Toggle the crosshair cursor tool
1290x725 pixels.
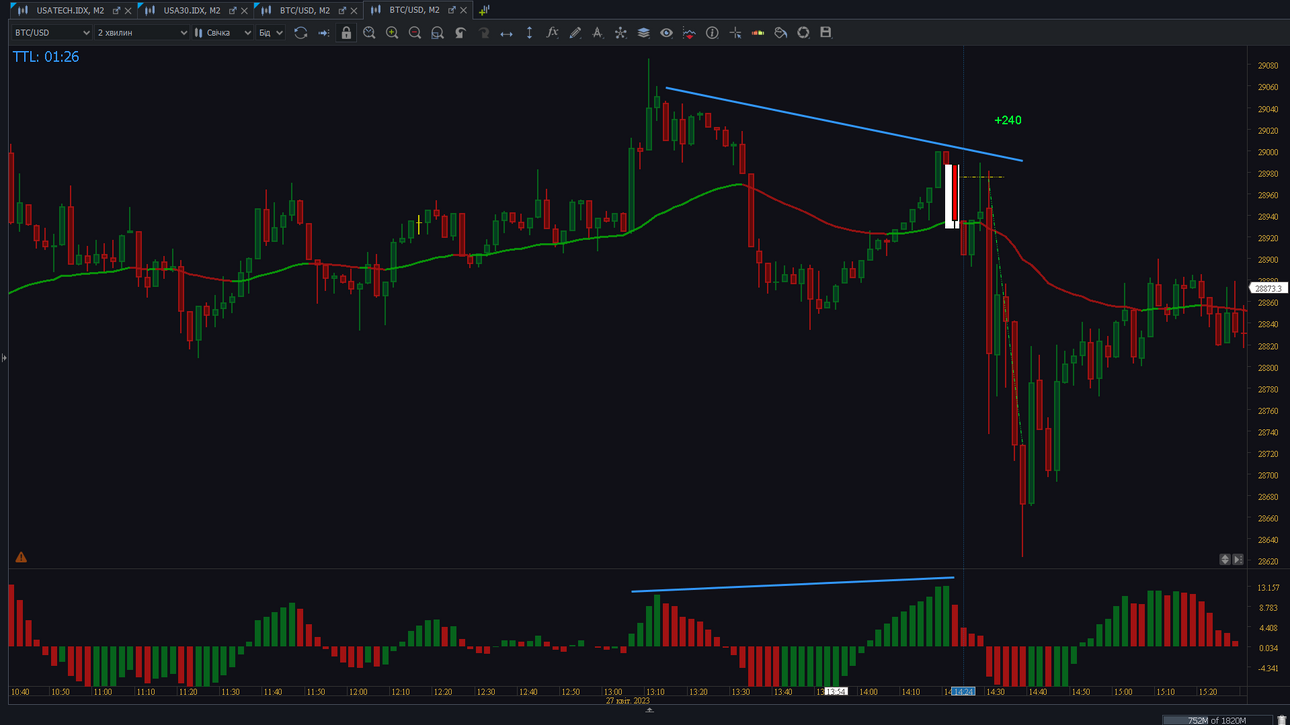coord(735,33)
